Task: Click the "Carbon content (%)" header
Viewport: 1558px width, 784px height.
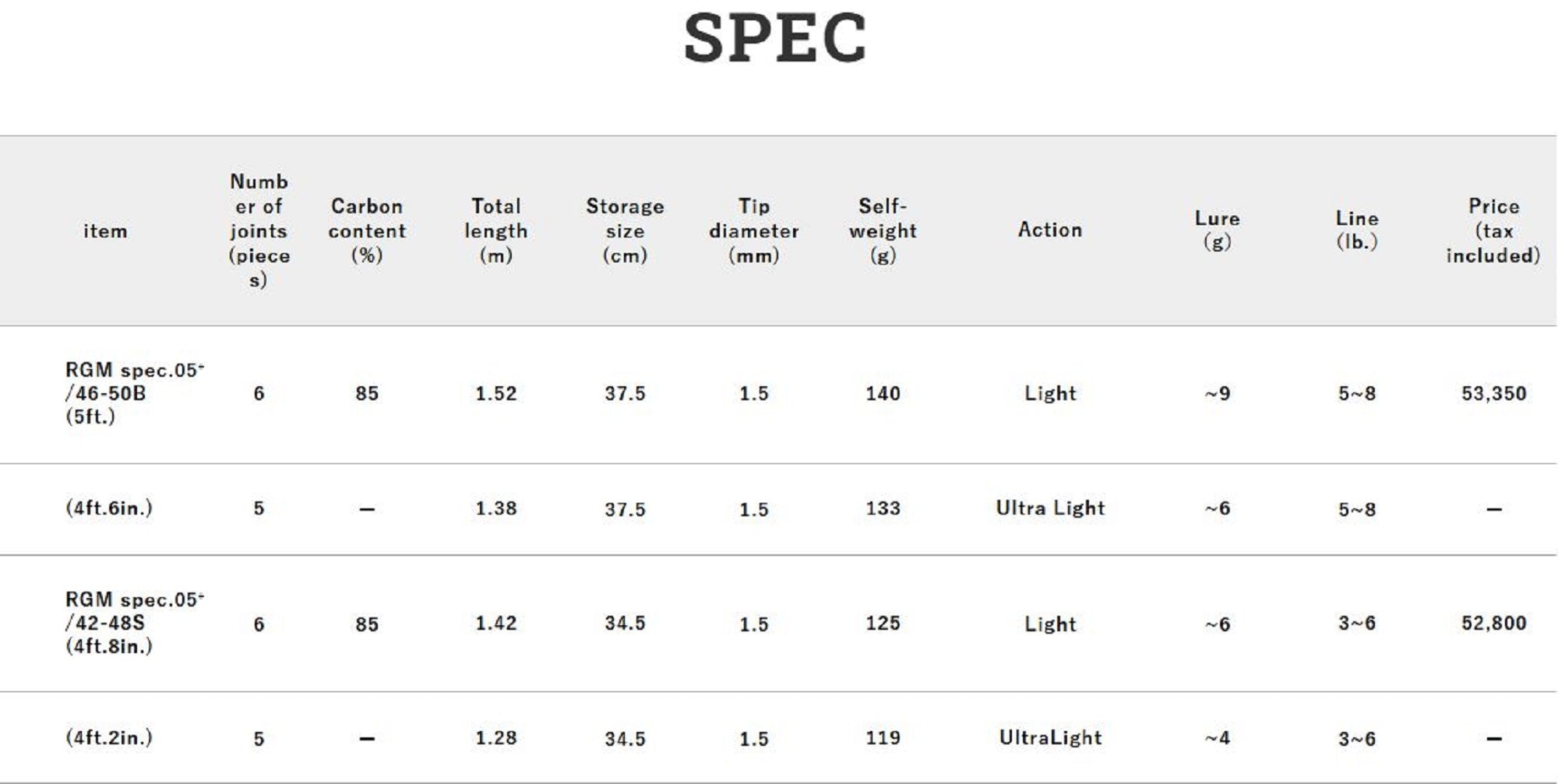Action: (367, 230)
